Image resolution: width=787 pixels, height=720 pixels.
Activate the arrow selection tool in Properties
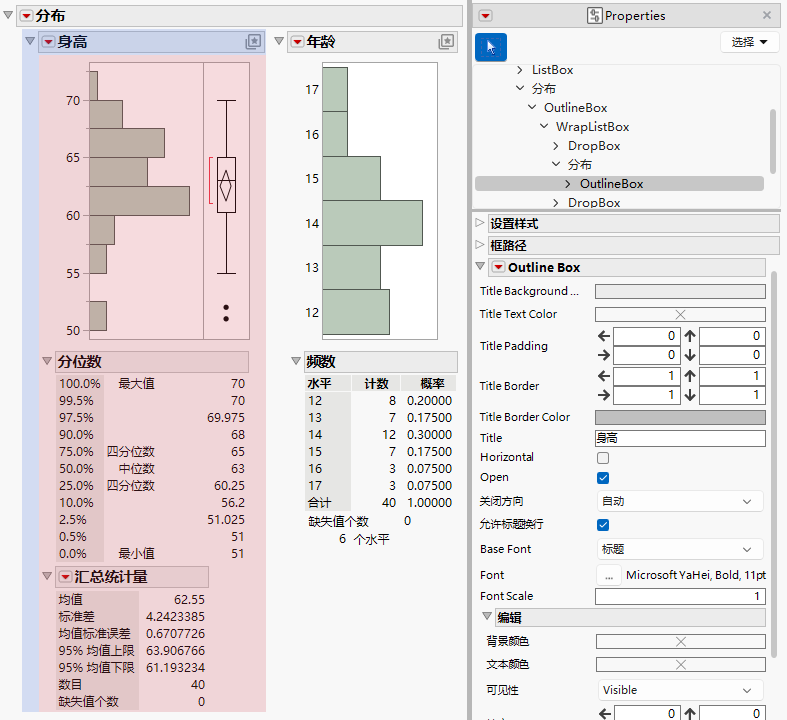coord(491,47)
